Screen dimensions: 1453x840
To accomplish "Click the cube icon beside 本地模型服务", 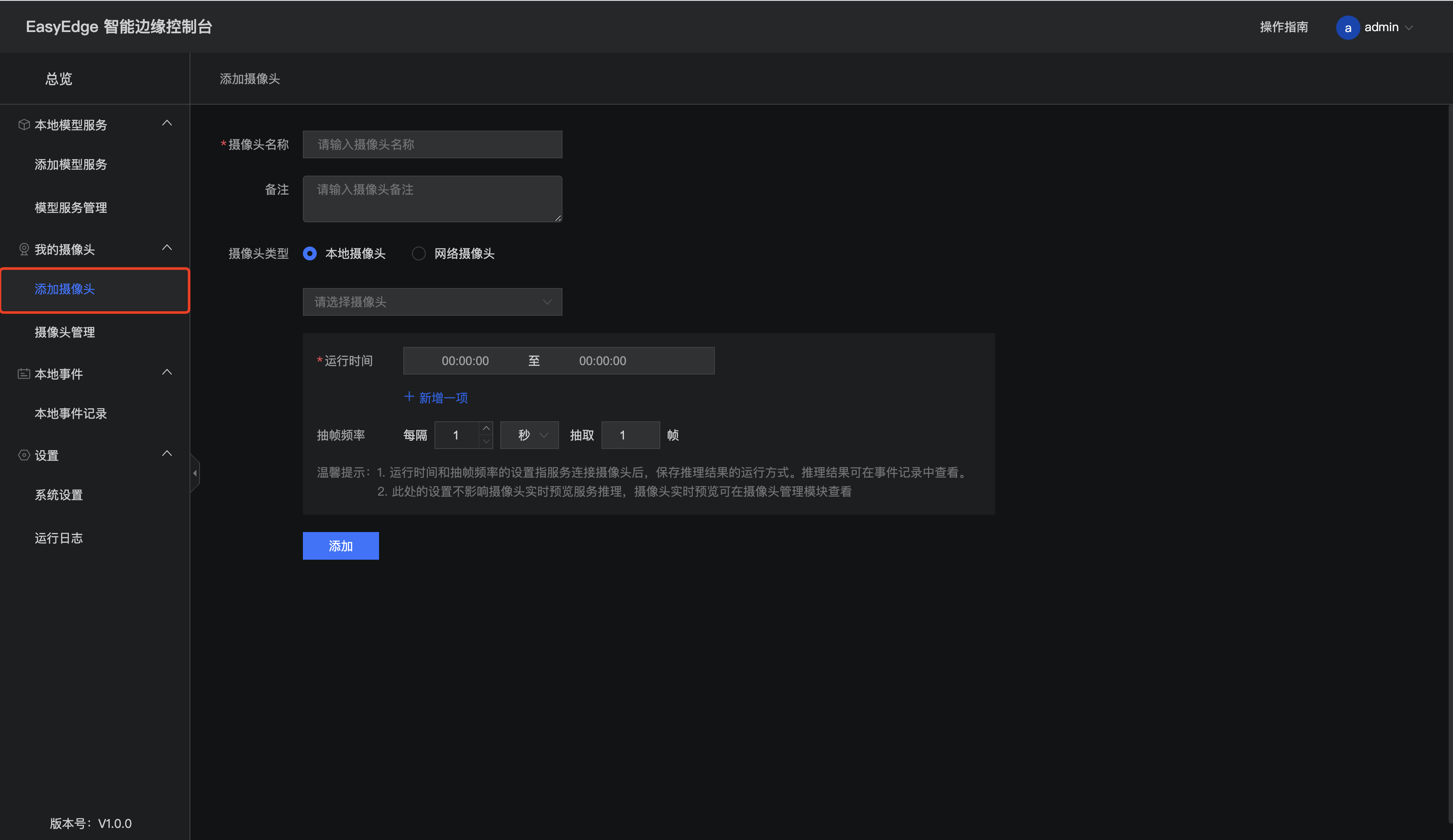I will pos(24,125).
